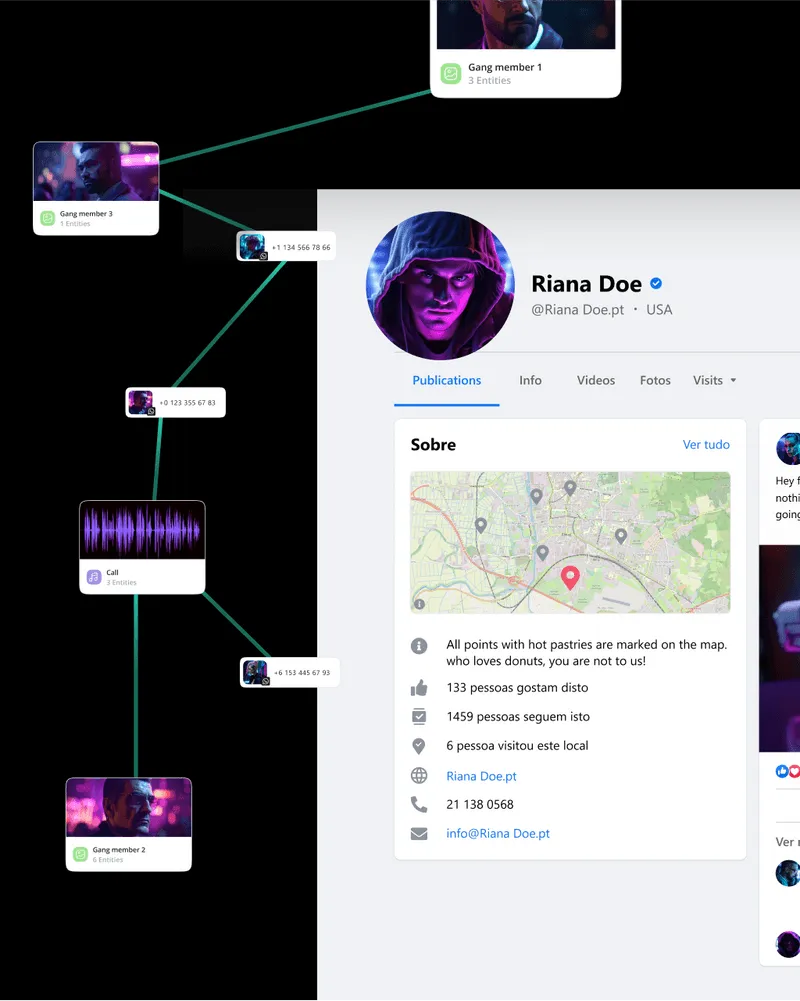Click the @Riana Doe.pt handle text
This screenshot has width=800, height=1001.
click(x=578, y=310)
